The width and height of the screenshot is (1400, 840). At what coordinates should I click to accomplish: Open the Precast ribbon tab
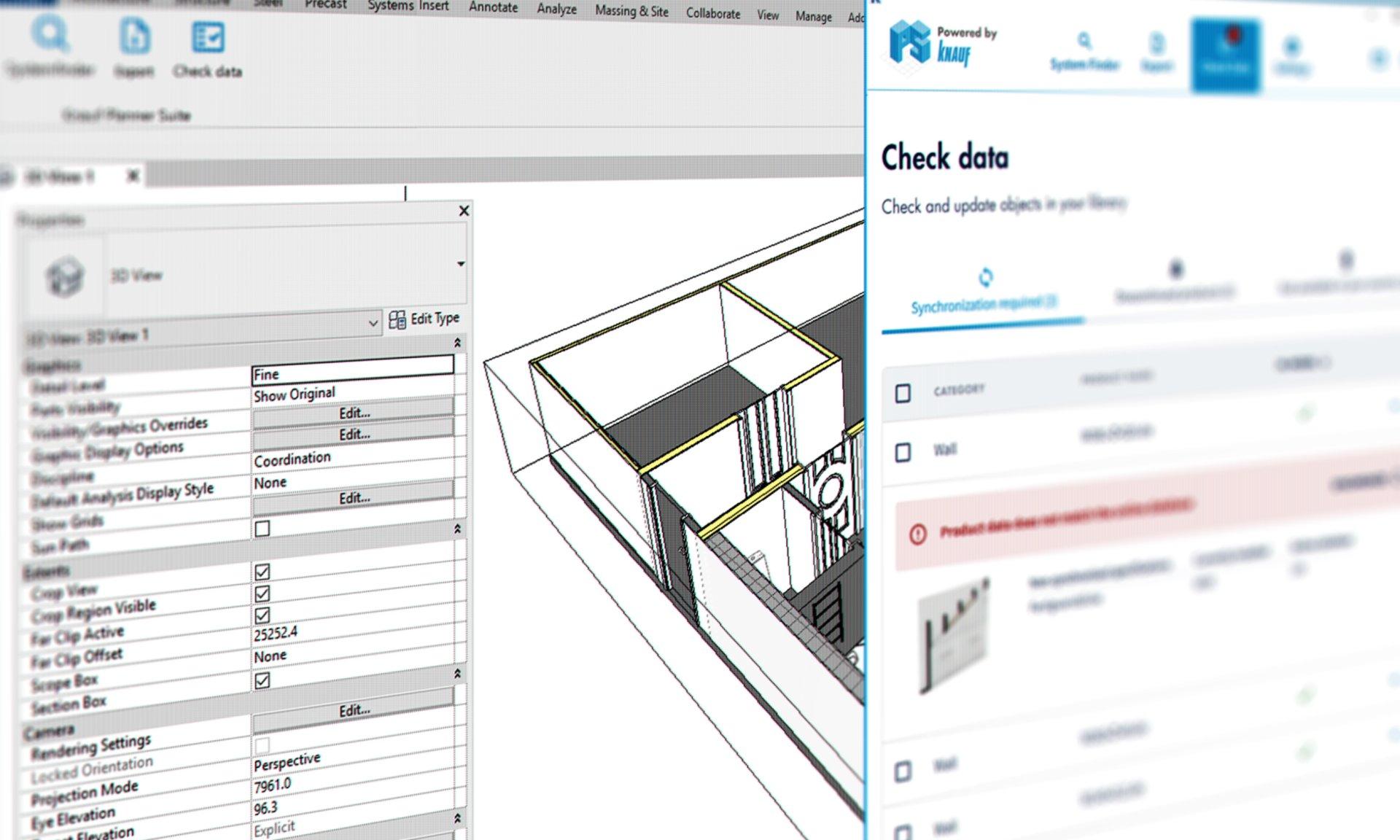click(x=325, y=5)
